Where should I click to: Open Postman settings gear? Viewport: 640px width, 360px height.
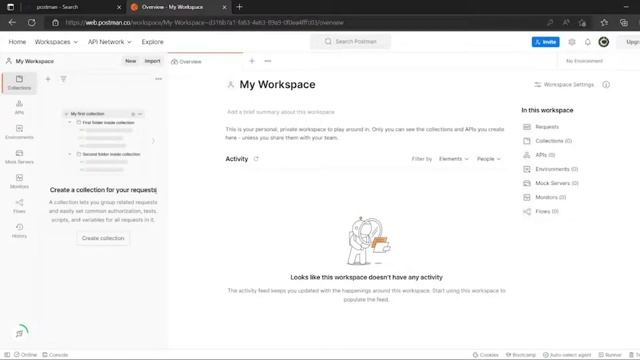click(x=572, y=42)
